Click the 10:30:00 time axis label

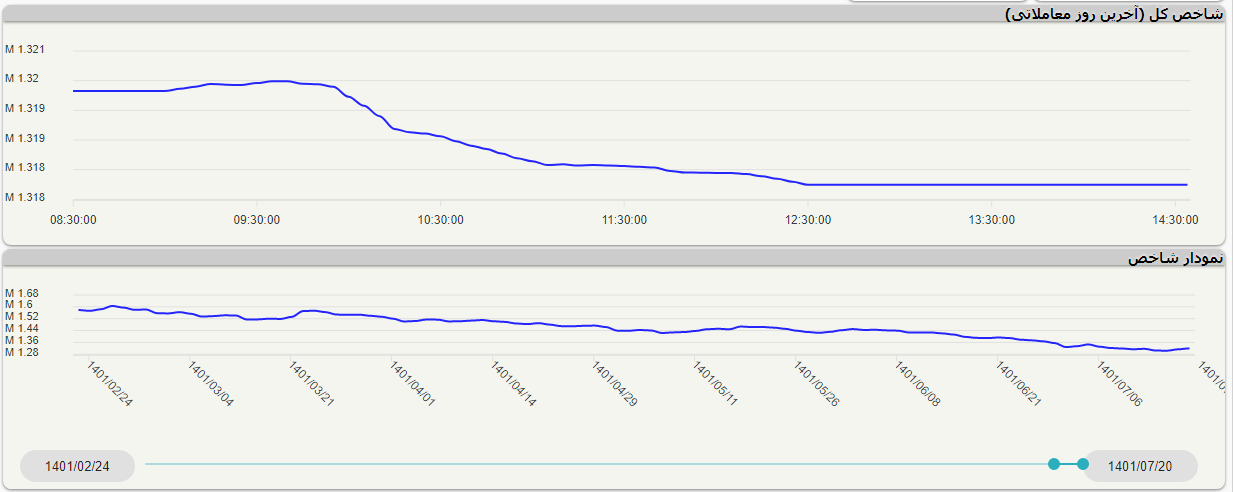tap(440, 220)
